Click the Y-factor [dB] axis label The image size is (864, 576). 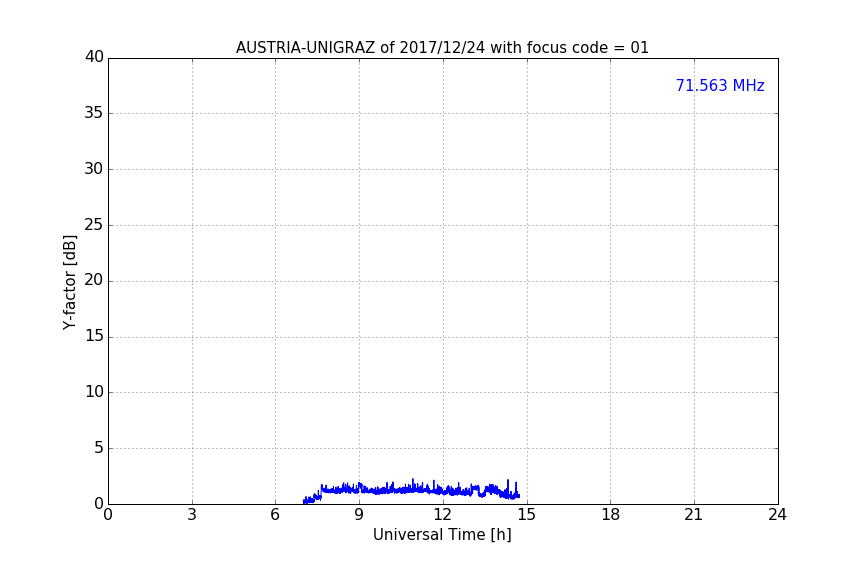[x=69, y=282]
